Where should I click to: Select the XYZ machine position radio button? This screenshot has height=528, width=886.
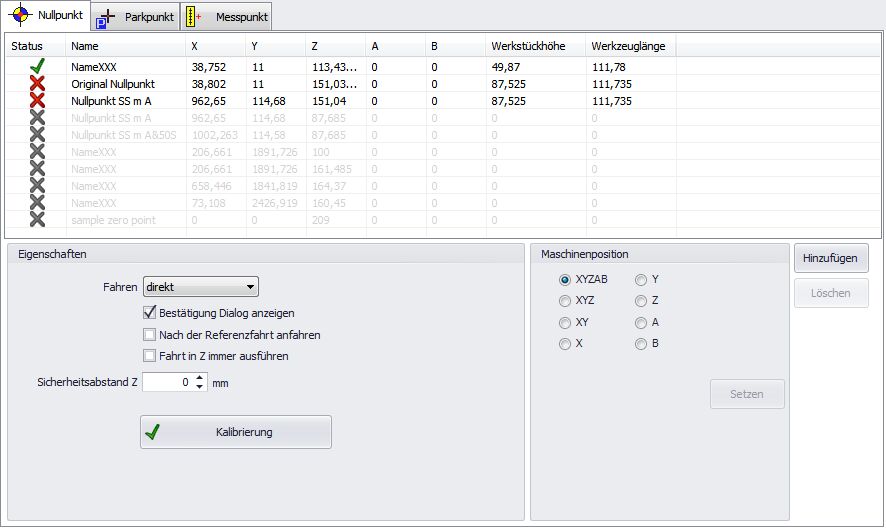[x=565, y=300]
